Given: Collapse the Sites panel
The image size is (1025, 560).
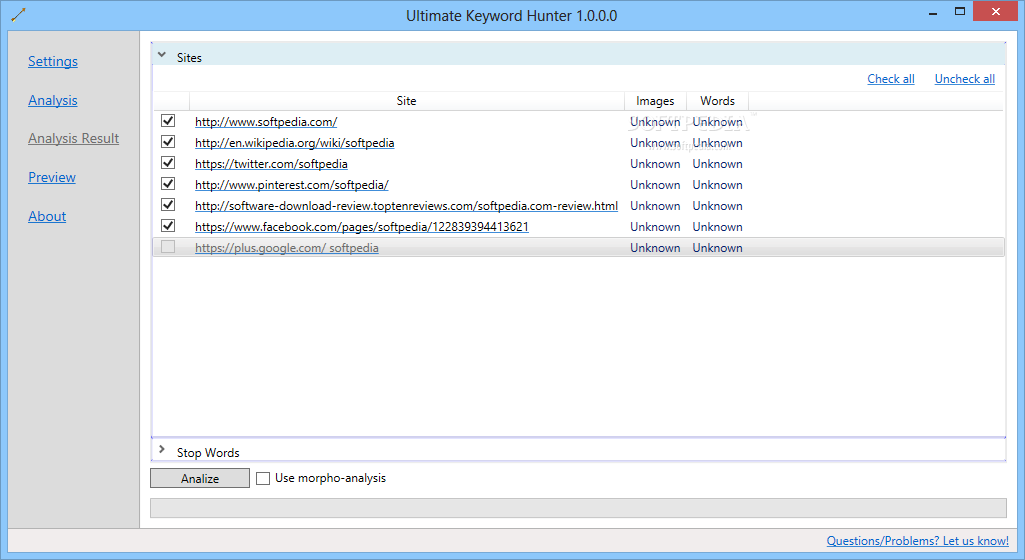Looking at the screenshot, I should click(162, 56).
